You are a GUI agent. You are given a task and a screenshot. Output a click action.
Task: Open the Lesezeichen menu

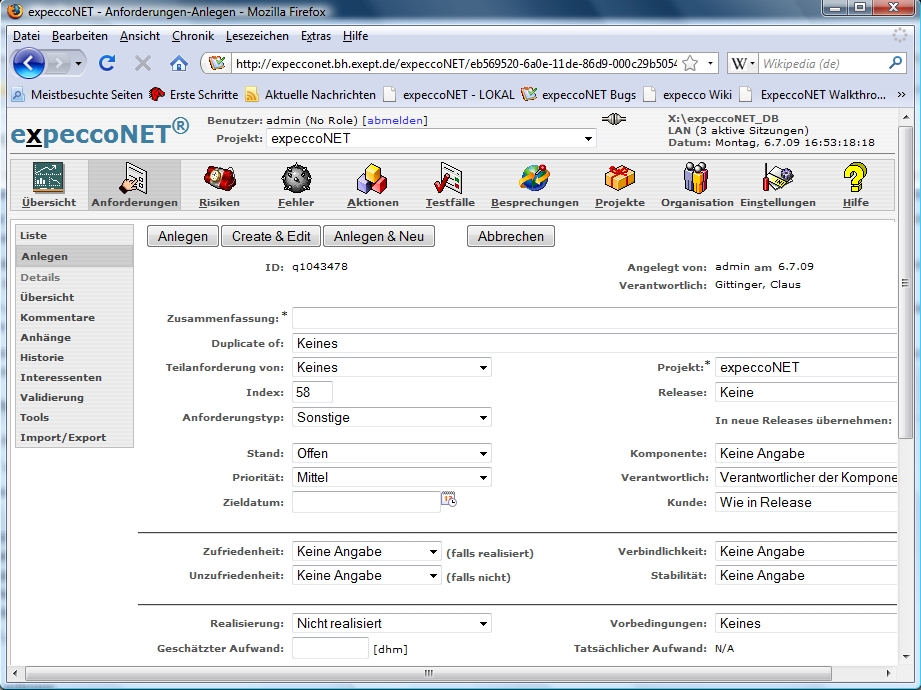pyautogui.click(x=257, y=36)
